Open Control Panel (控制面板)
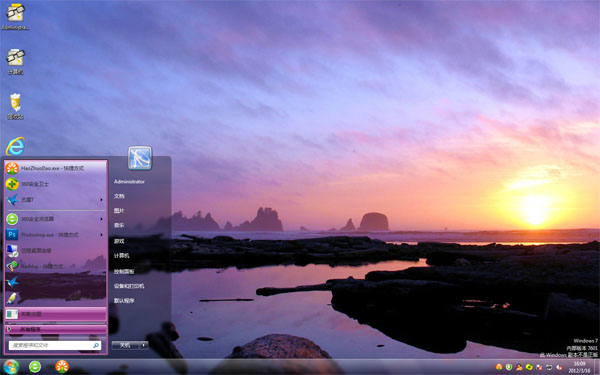600x375 pixels. (124, 272)
